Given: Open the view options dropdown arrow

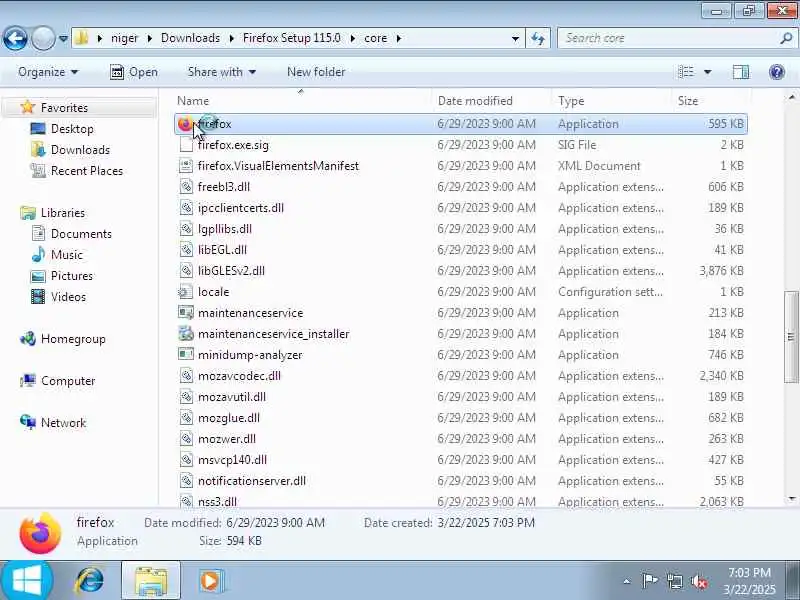Looking at the screenshot, I should click(708, 72).
